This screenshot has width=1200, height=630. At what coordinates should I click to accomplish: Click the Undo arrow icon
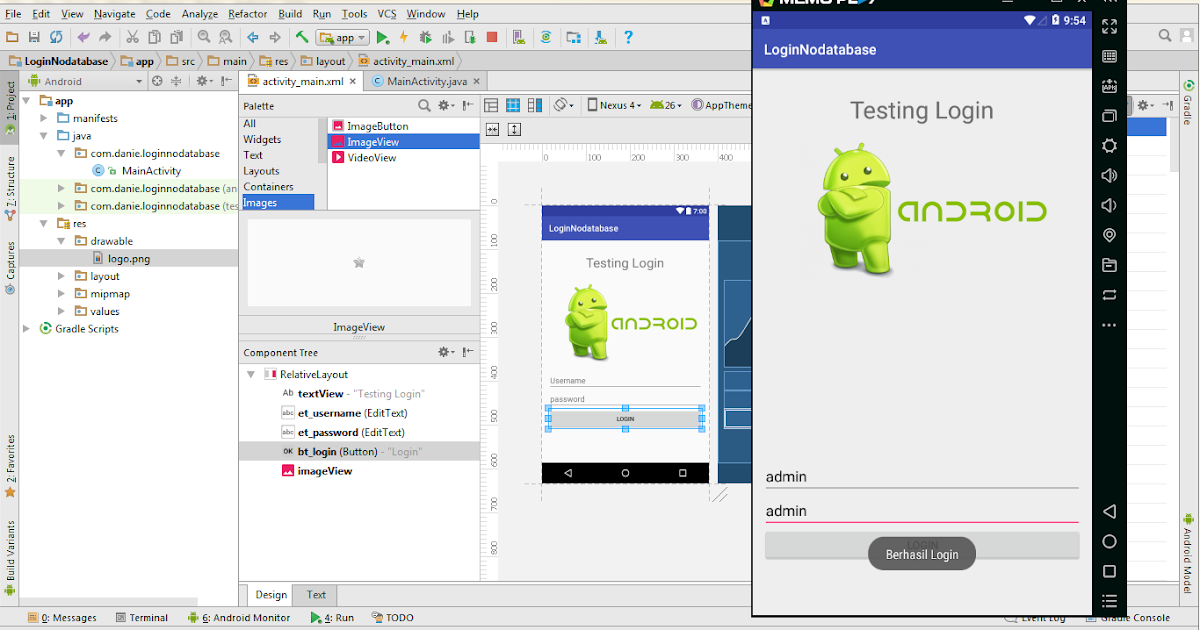click(83, 37)
